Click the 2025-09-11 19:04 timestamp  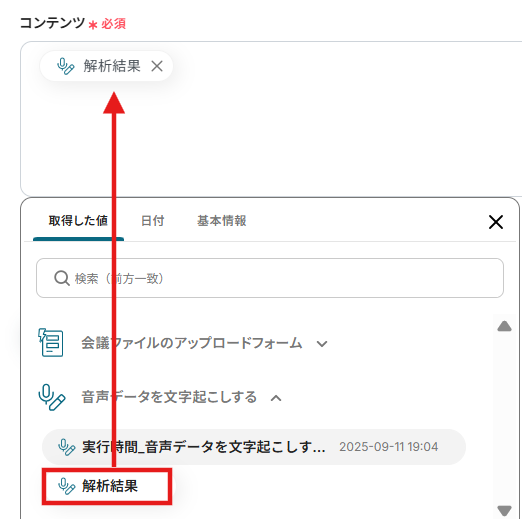click(x=389, y=447)
